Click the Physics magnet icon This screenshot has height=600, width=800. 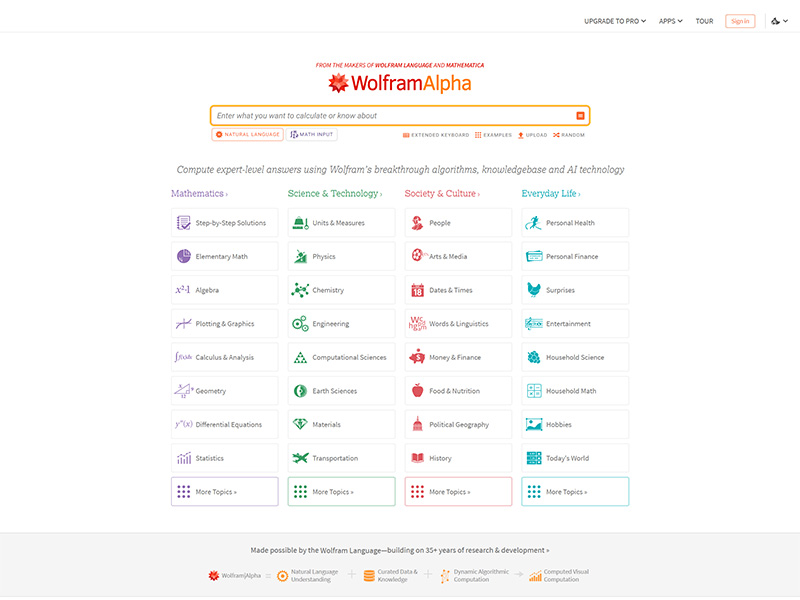300,256
